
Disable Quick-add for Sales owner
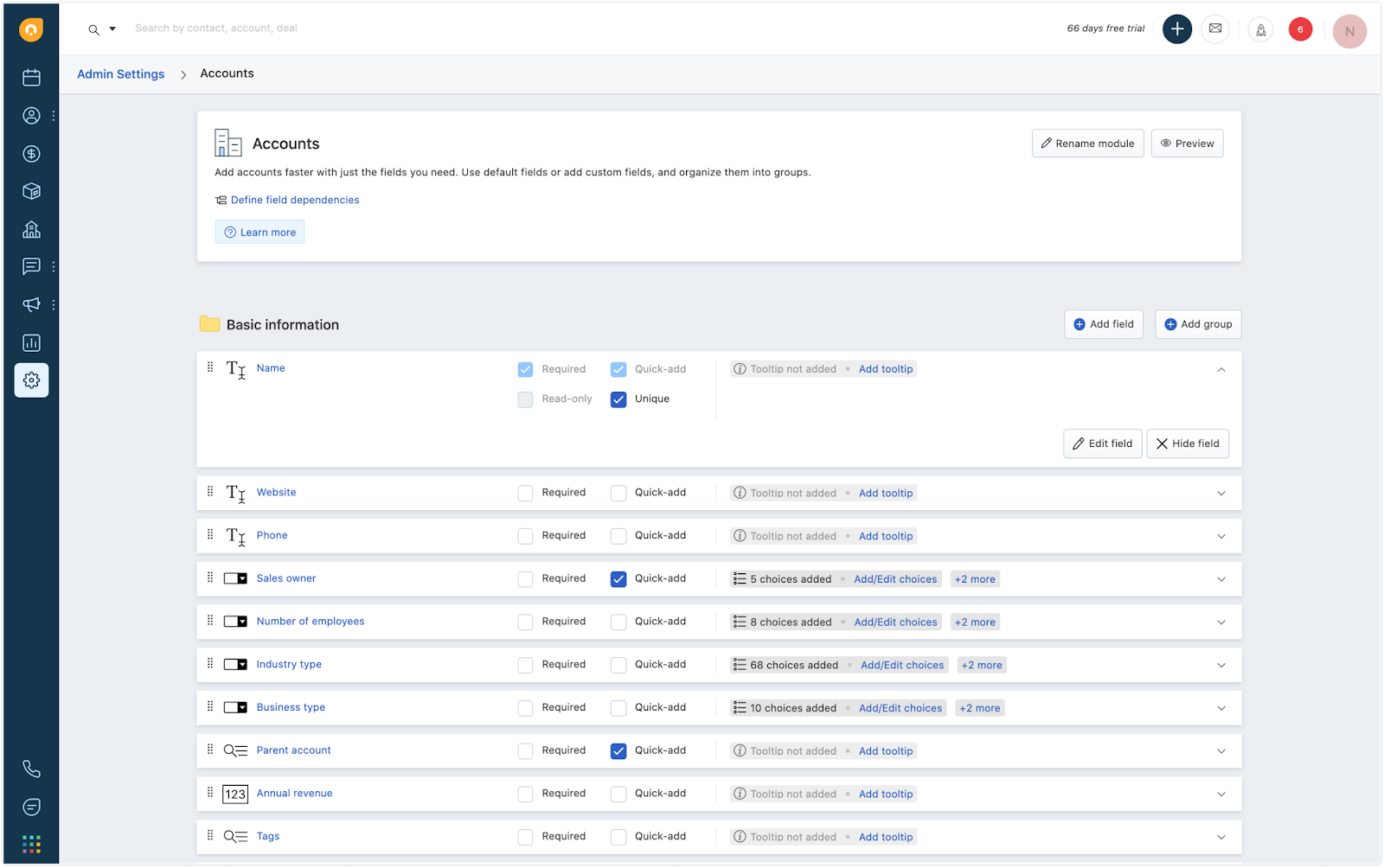pos(618,579)
